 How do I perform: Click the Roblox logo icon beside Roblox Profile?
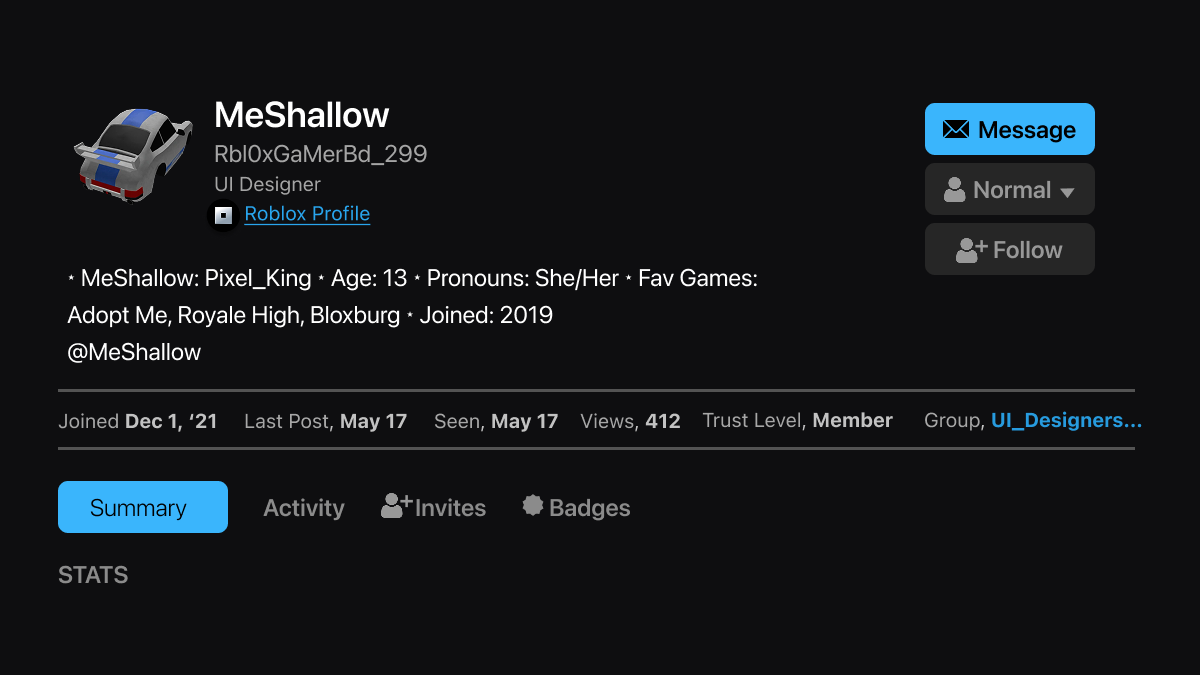[222, 214]
